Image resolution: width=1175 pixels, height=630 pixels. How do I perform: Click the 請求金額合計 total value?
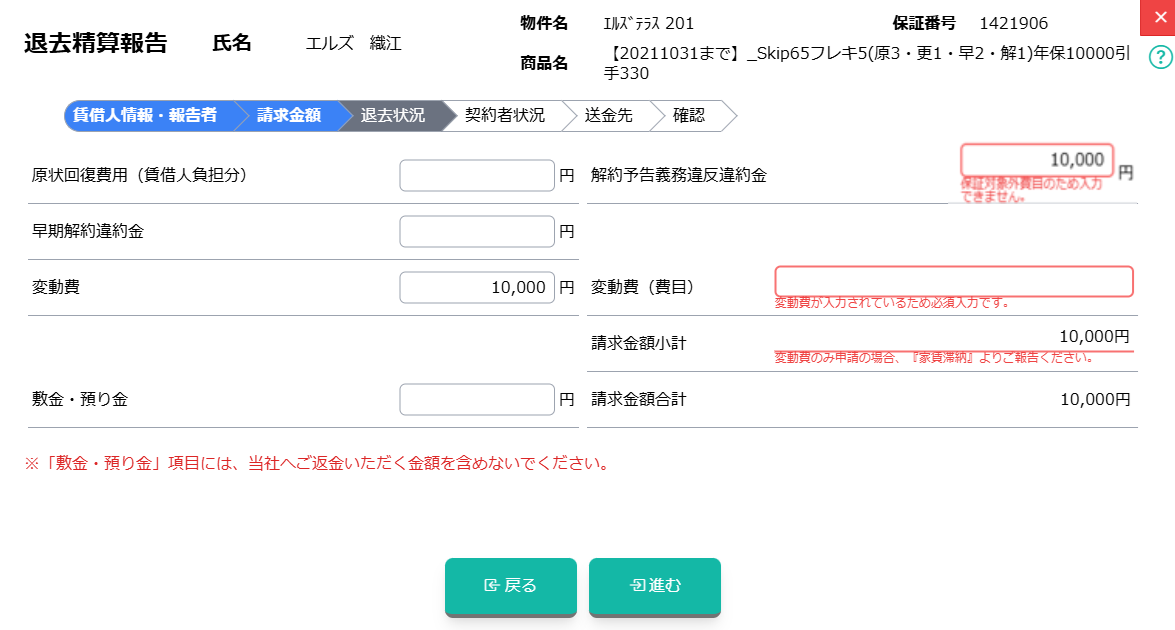point(1094,399)
